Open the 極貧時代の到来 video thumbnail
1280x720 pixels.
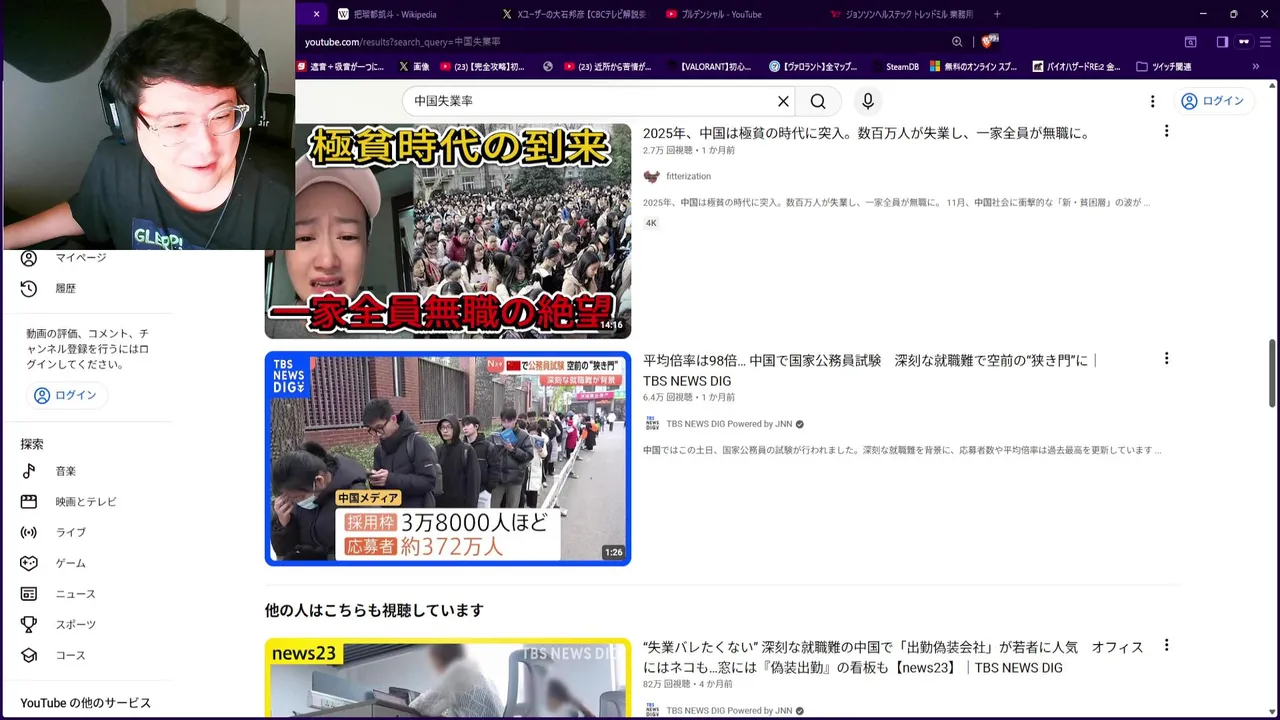pyautogui.click(x=448, y=231)
